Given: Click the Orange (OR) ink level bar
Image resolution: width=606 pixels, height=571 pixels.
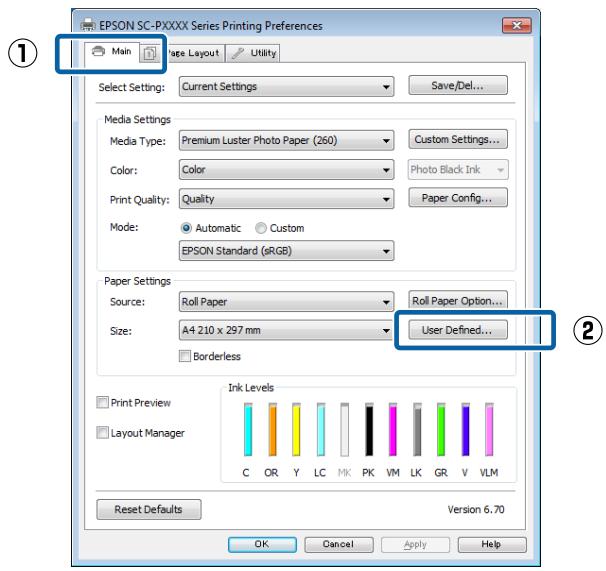Looking at the screenshot, I should [x=272, y=430].
